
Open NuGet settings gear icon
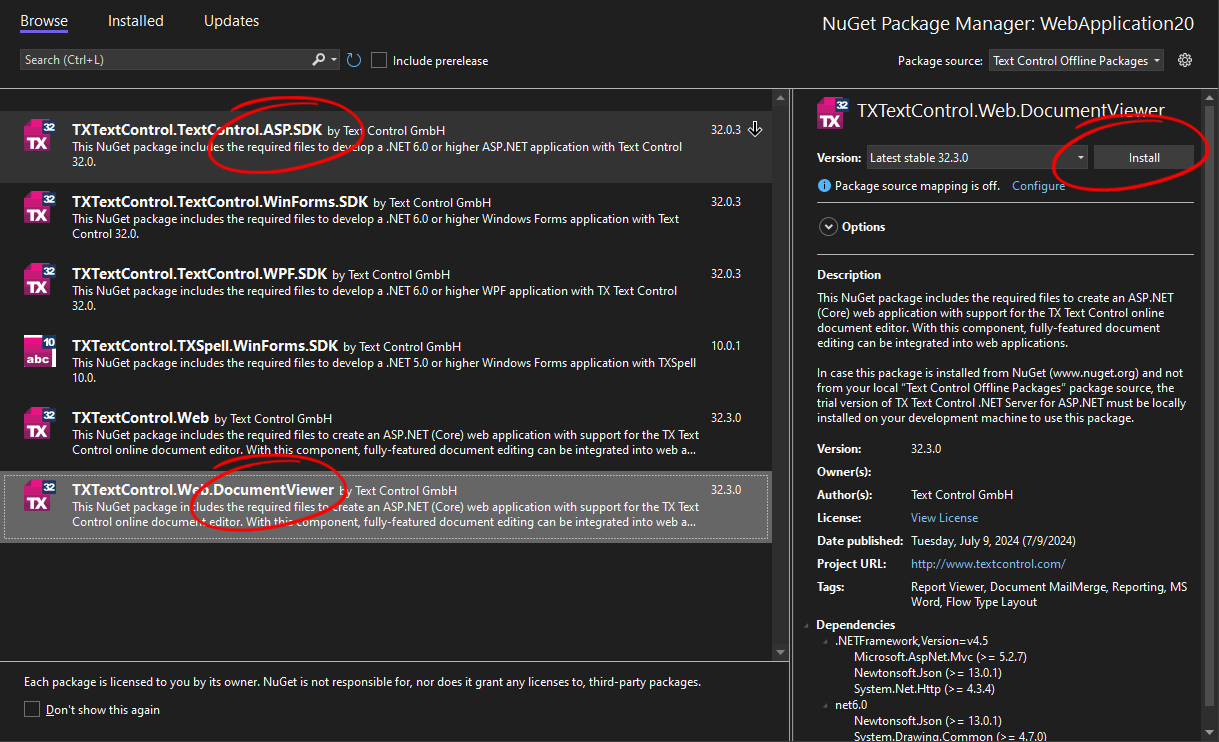click(x=1185, y=60)
